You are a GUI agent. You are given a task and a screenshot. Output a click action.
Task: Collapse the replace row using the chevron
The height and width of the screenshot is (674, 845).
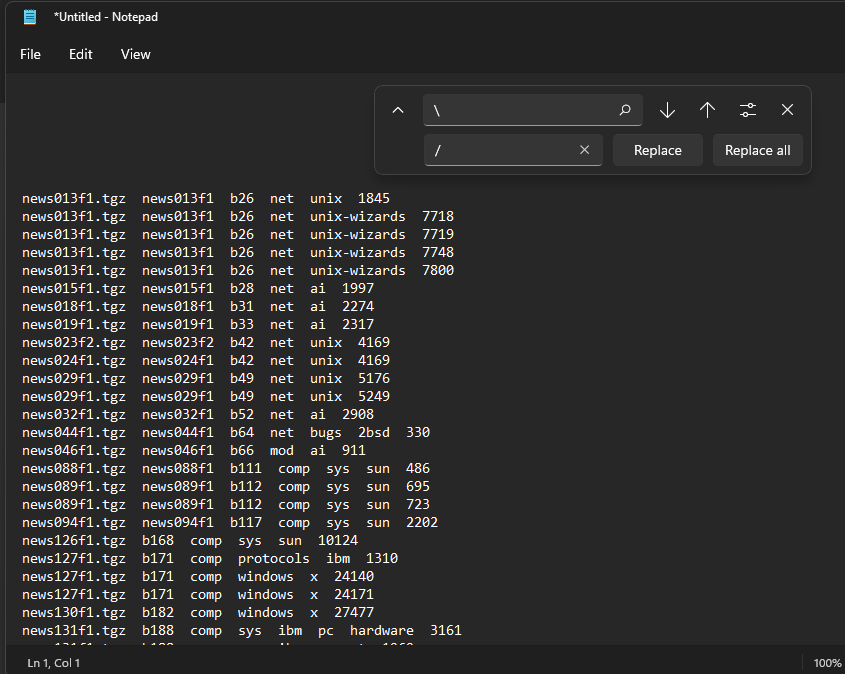click(398, 110)
